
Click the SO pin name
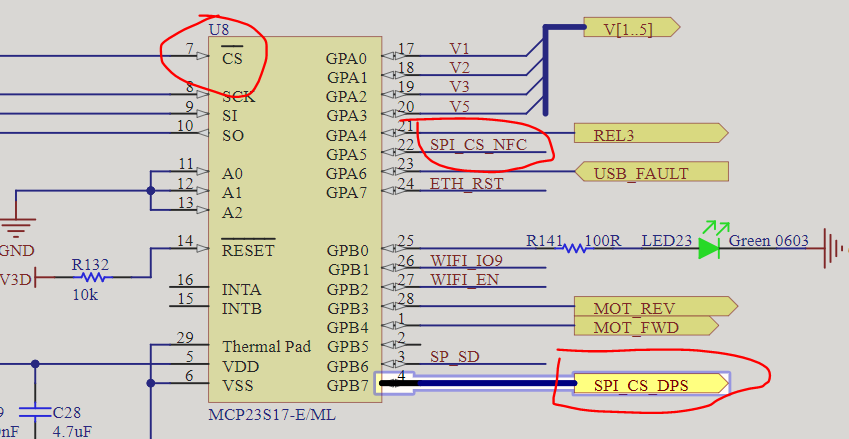pos(232,135)
